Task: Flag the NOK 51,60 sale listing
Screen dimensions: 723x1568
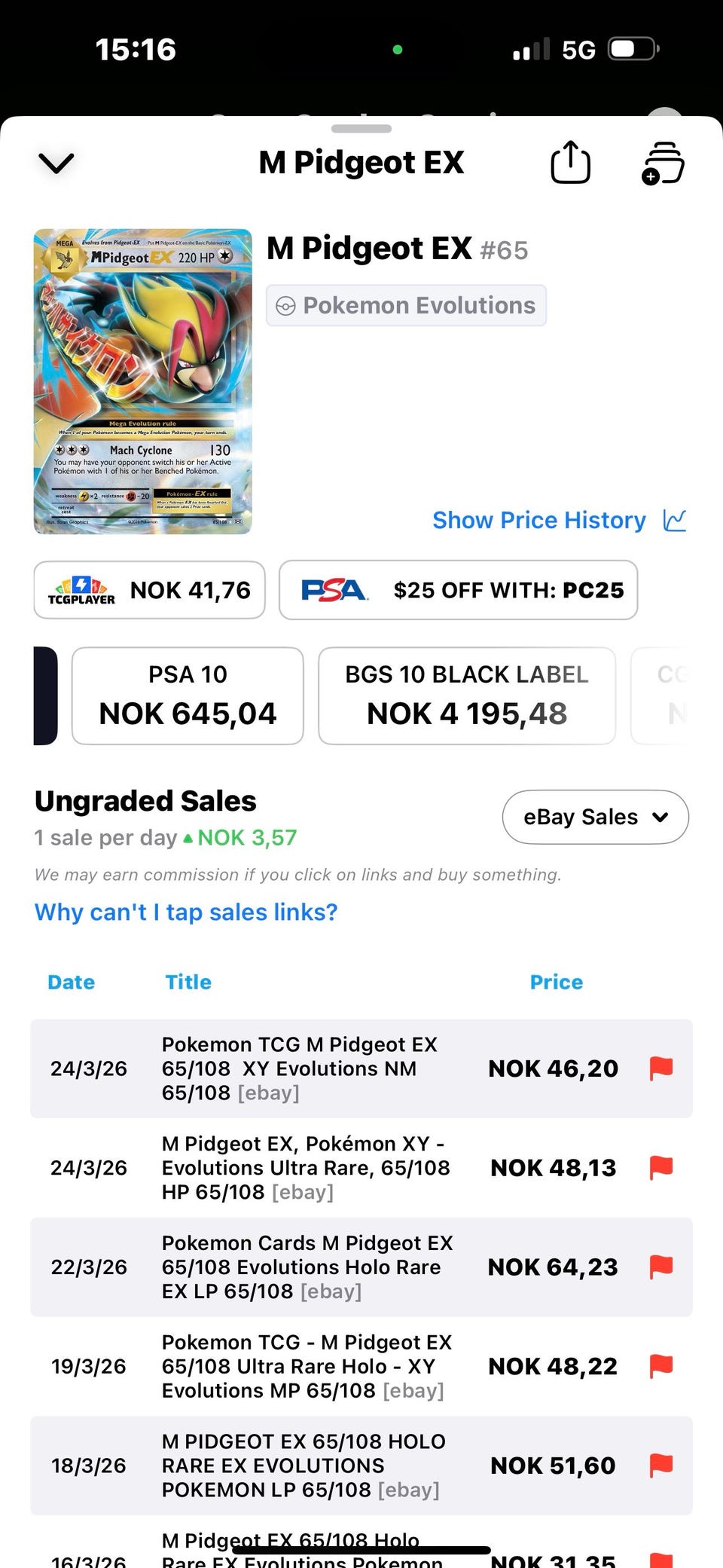Action: click(x=660, y=1465)
